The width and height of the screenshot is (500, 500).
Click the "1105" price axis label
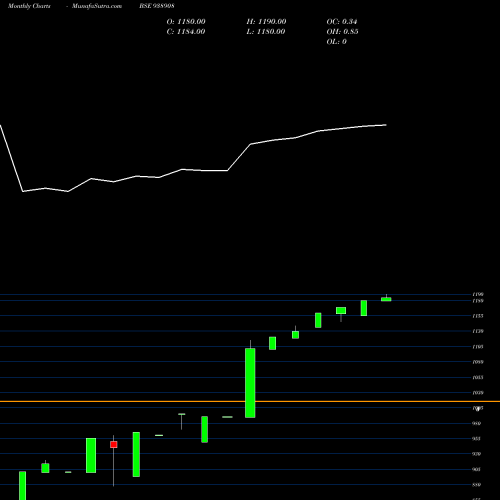(x=478, y=347)
